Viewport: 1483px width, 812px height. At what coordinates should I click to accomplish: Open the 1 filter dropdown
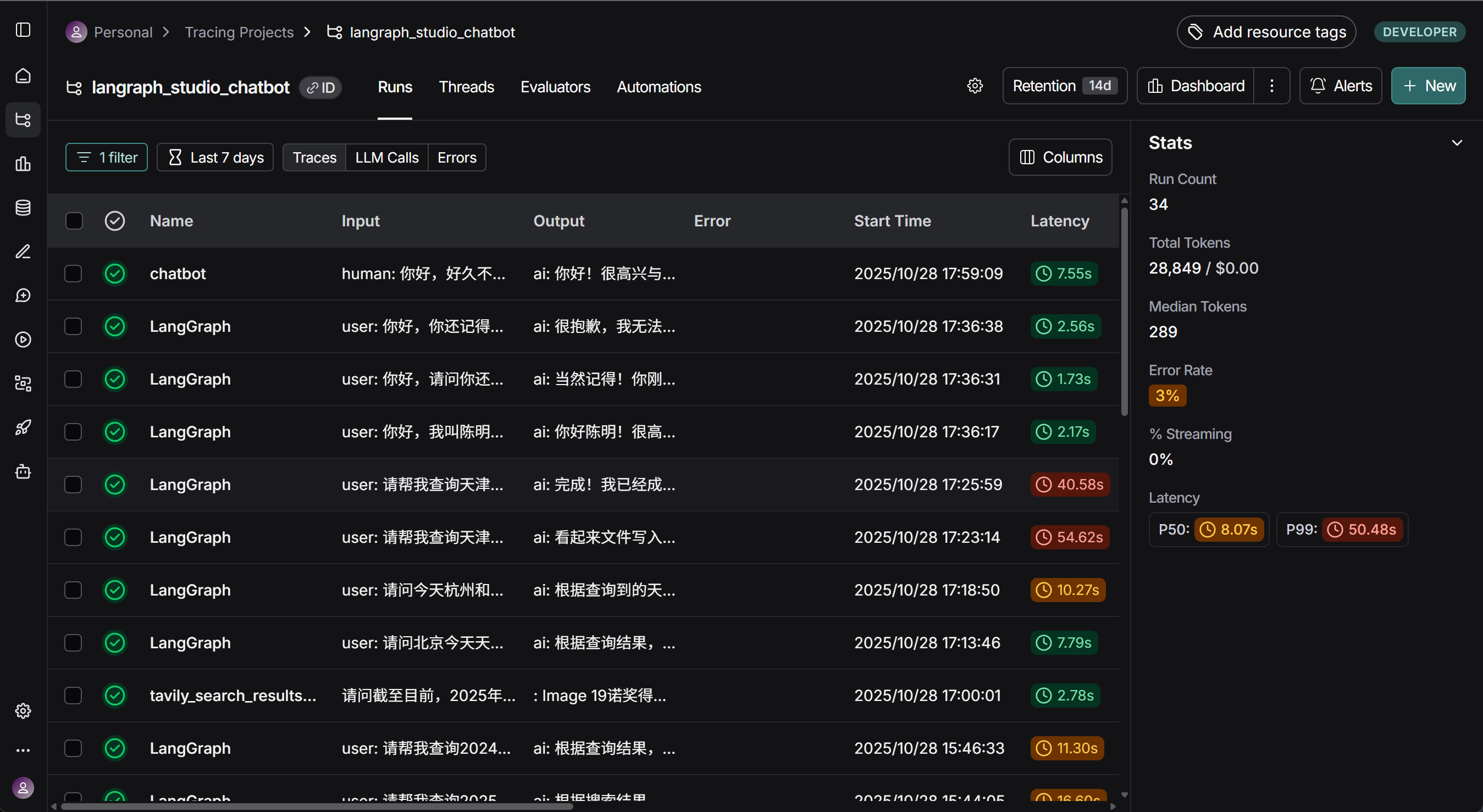107,157
